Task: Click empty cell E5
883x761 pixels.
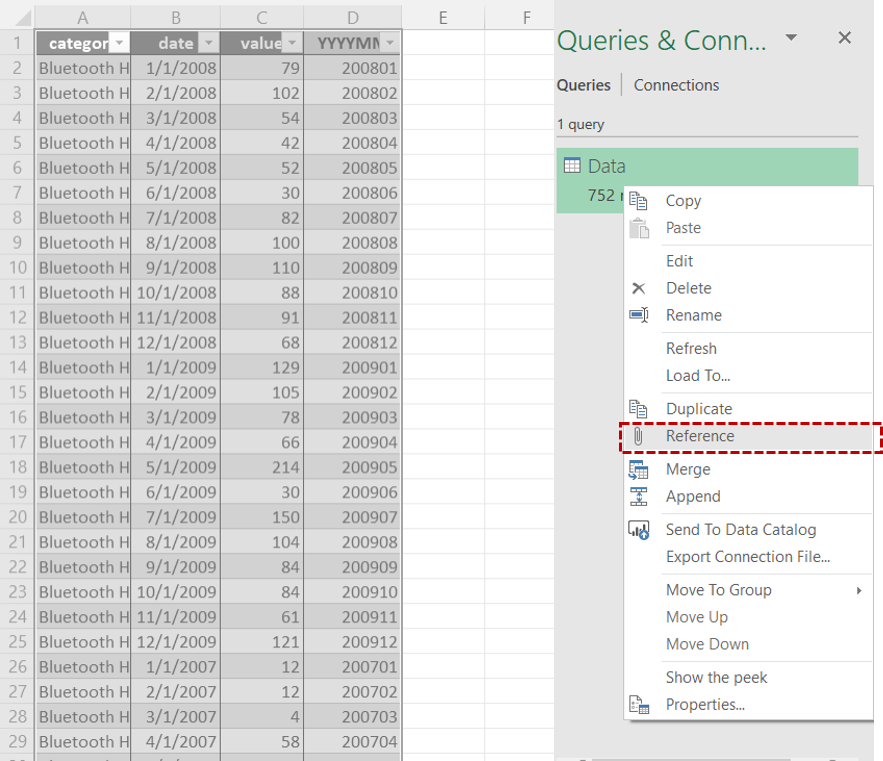Action: point(443,143)
